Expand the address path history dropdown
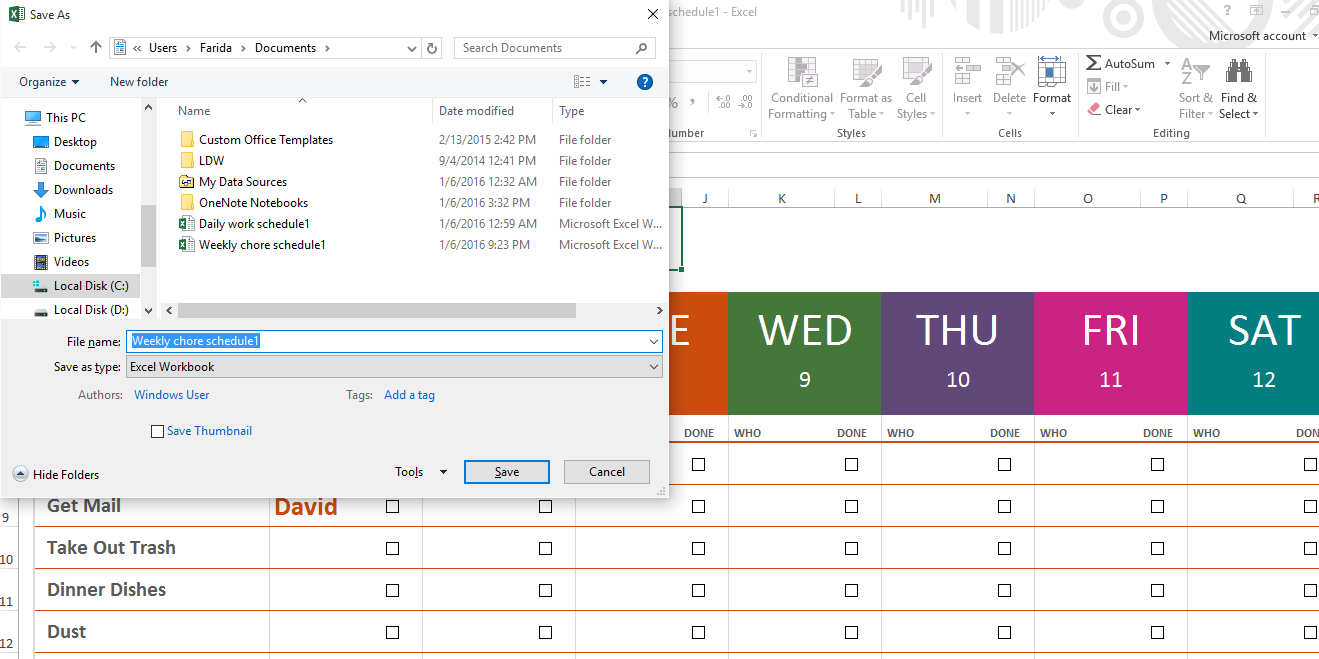The width and height of the screenshot is (1319, 659). tap(412, 48)
